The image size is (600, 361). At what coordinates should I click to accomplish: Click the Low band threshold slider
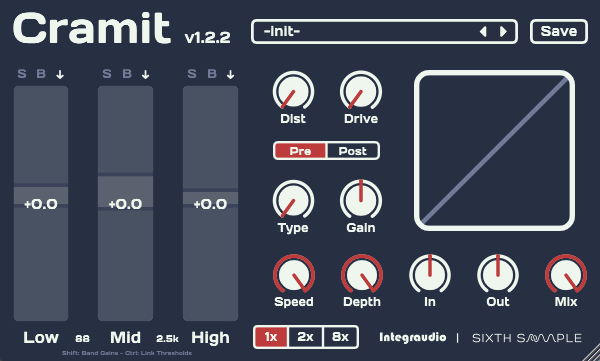click(41, 203)
